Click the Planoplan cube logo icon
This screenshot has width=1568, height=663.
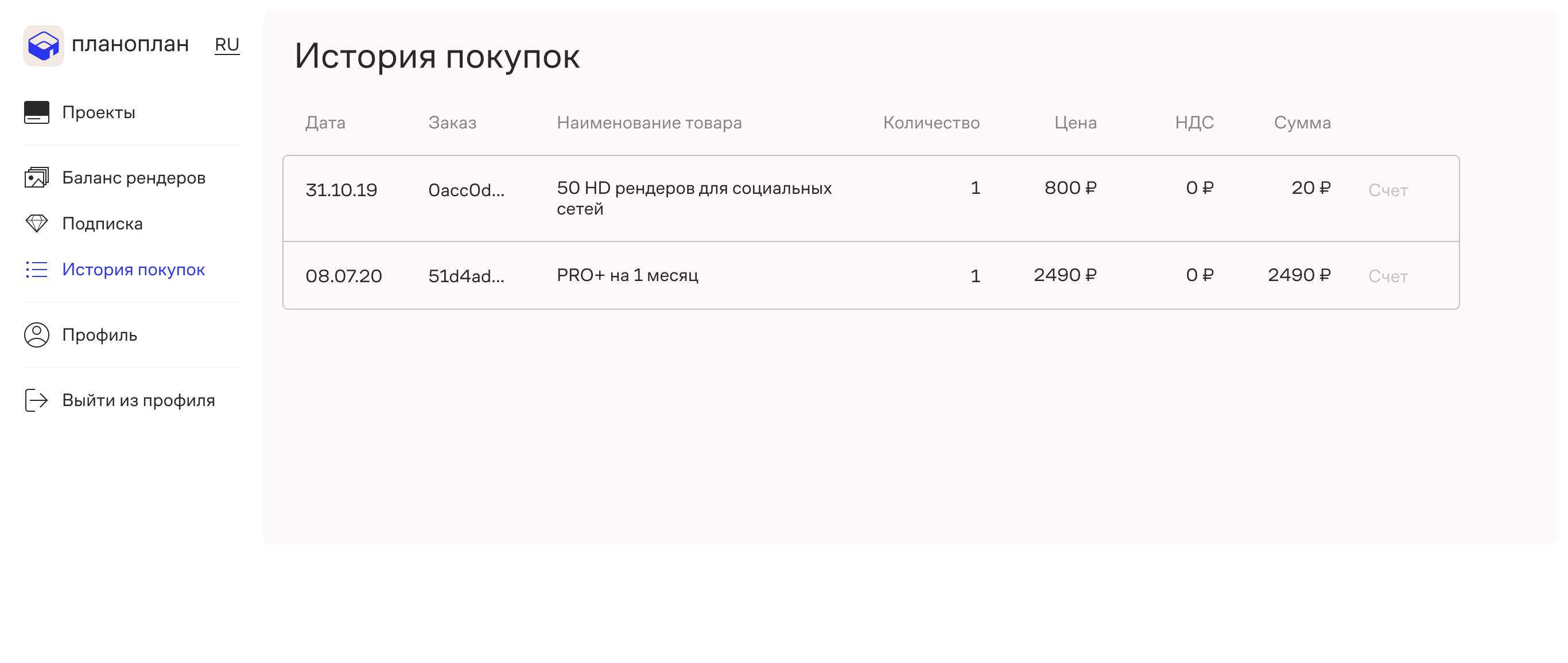coord(43,46)
